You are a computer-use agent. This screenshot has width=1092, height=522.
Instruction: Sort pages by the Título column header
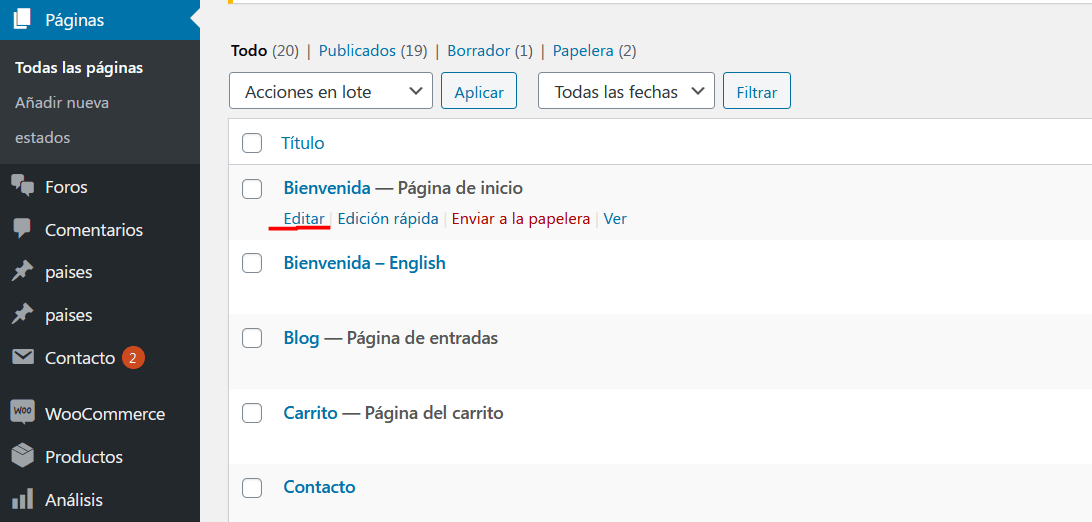(x=302, y=143)
